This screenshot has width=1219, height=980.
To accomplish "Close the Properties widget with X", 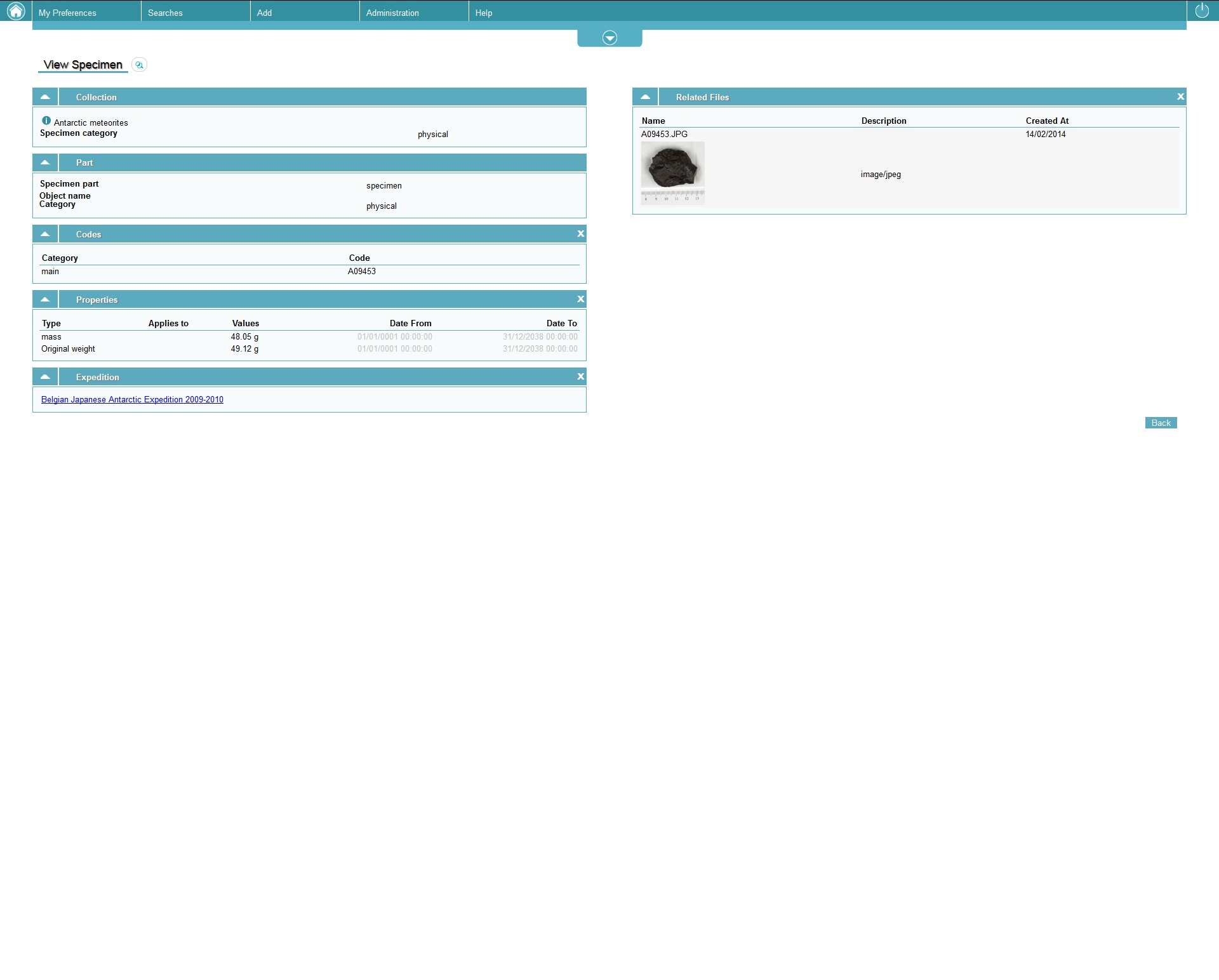I will click(x=580, y=300).
